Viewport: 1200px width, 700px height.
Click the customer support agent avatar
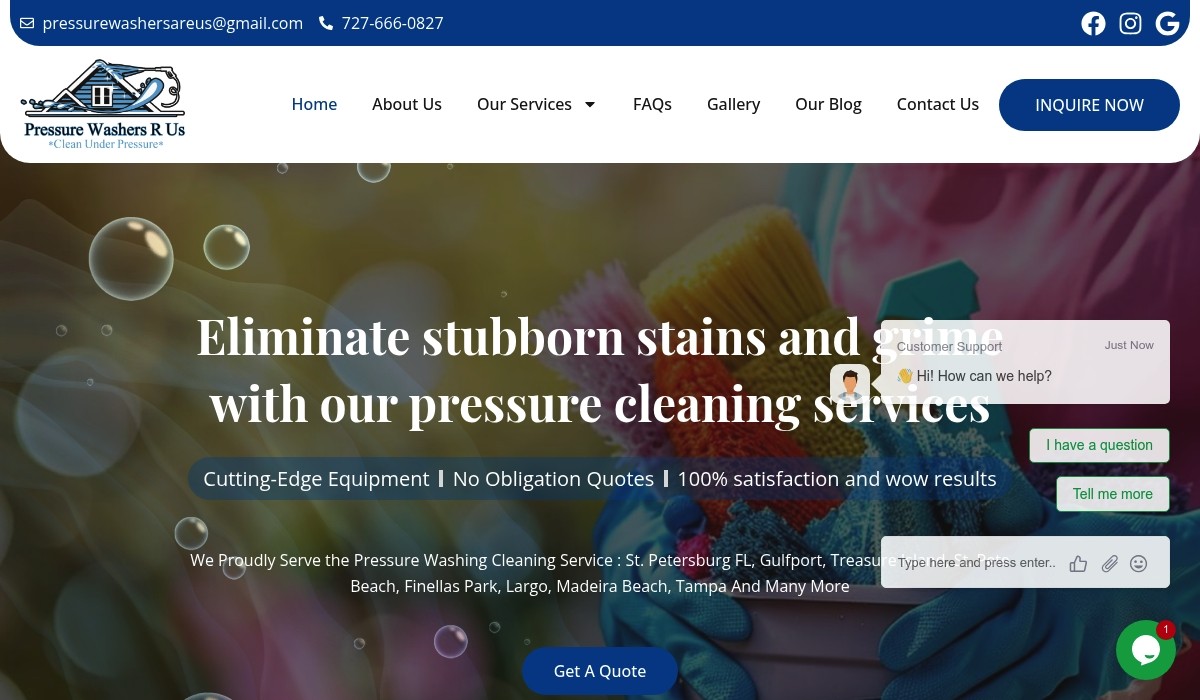point(850,384)
